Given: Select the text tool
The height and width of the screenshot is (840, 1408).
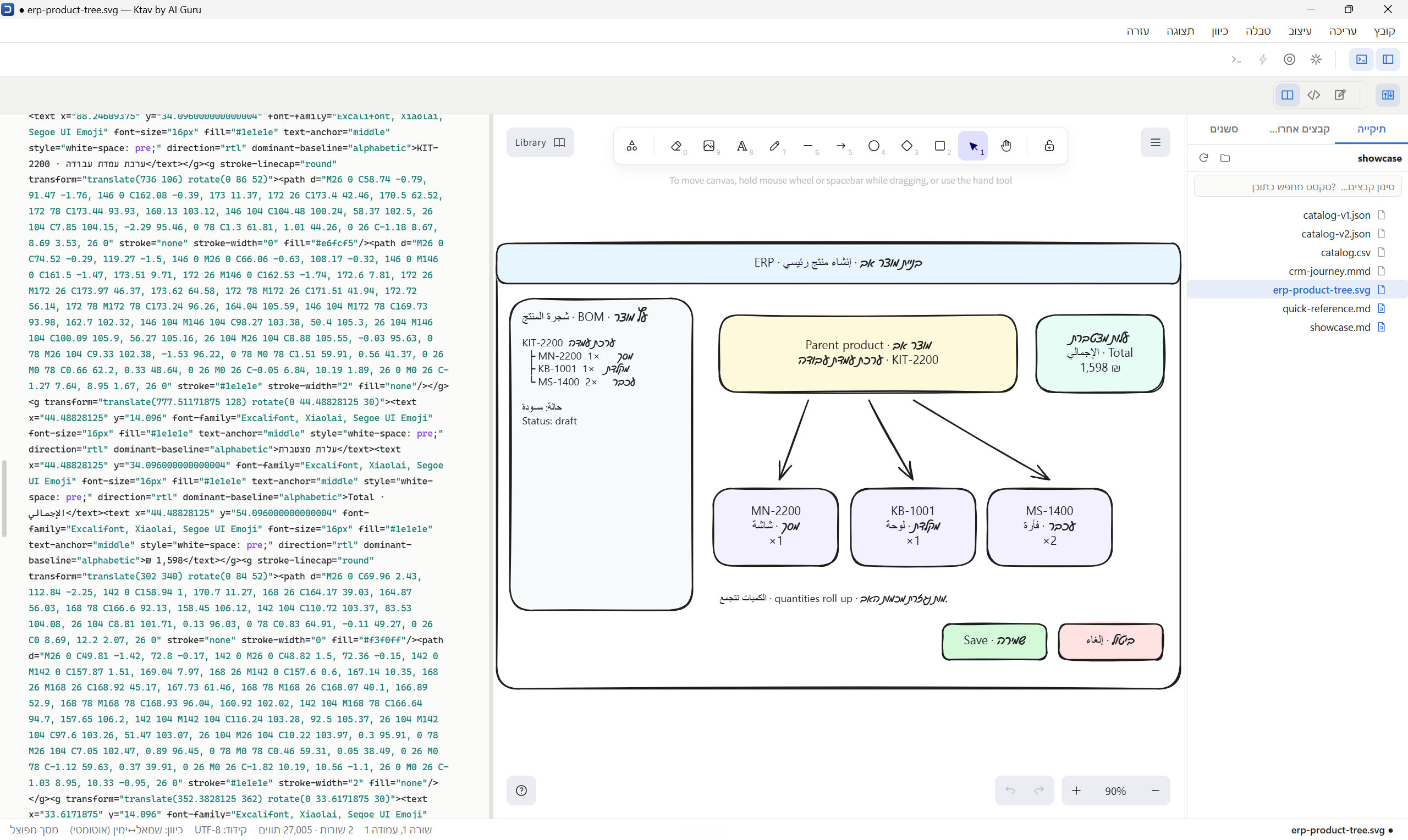Looking at the screenshot, I should (742, 146).
